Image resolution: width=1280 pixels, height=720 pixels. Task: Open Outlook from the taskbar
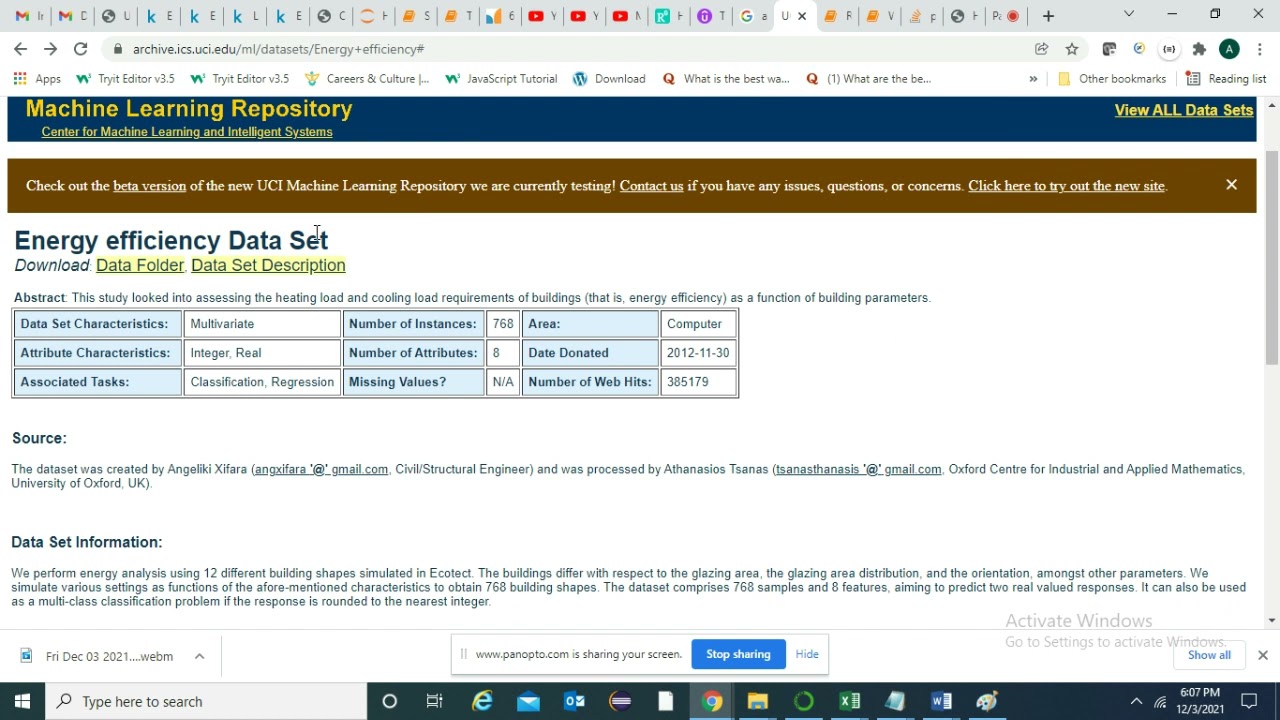(x=574, y=701)
